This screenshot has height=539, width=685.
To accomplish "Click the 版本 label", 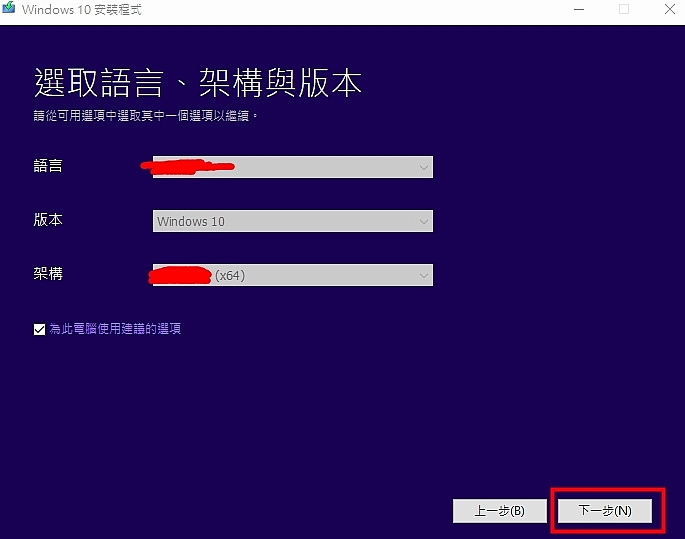I will [x=48, y=220].
